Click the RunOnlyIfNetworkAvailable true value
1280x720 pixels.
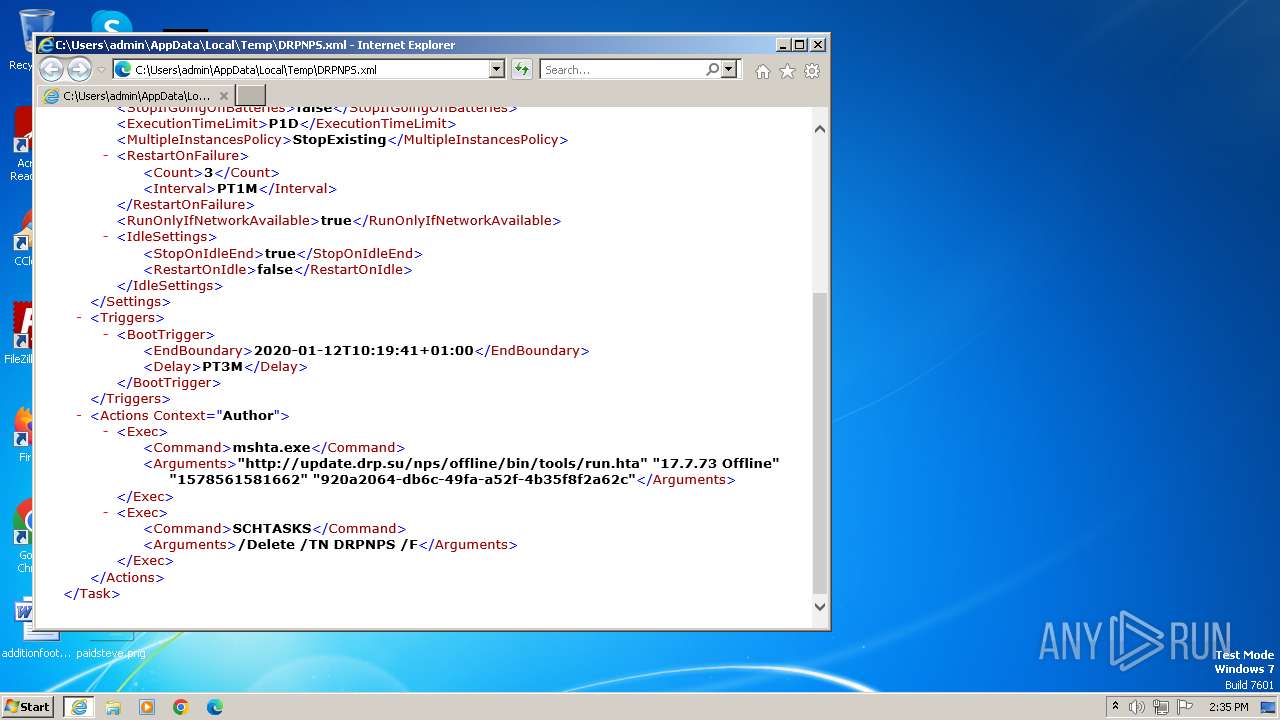click(336, 221)
